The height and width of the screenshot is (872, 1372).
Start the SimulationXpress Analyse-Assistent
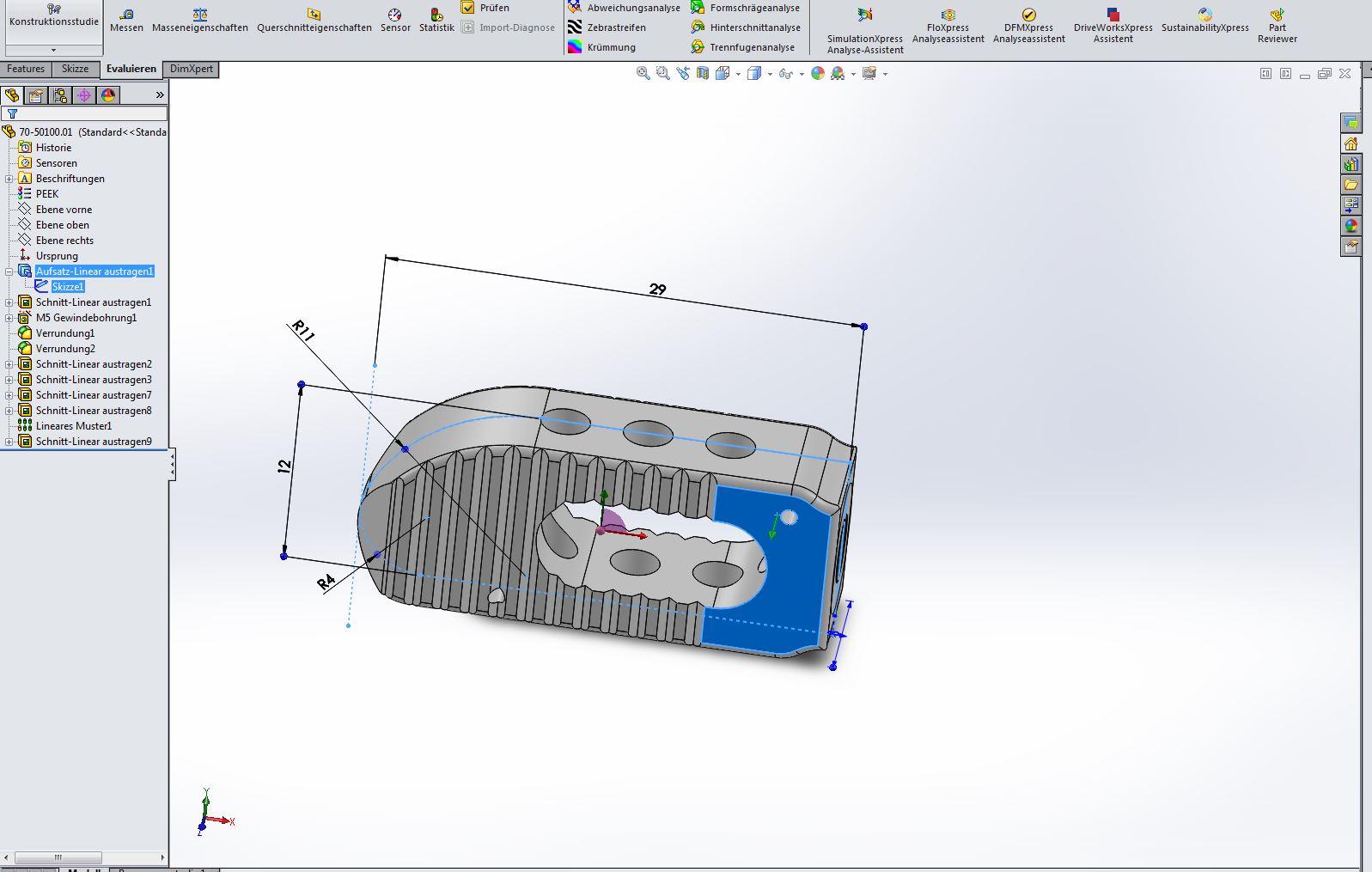864,27
